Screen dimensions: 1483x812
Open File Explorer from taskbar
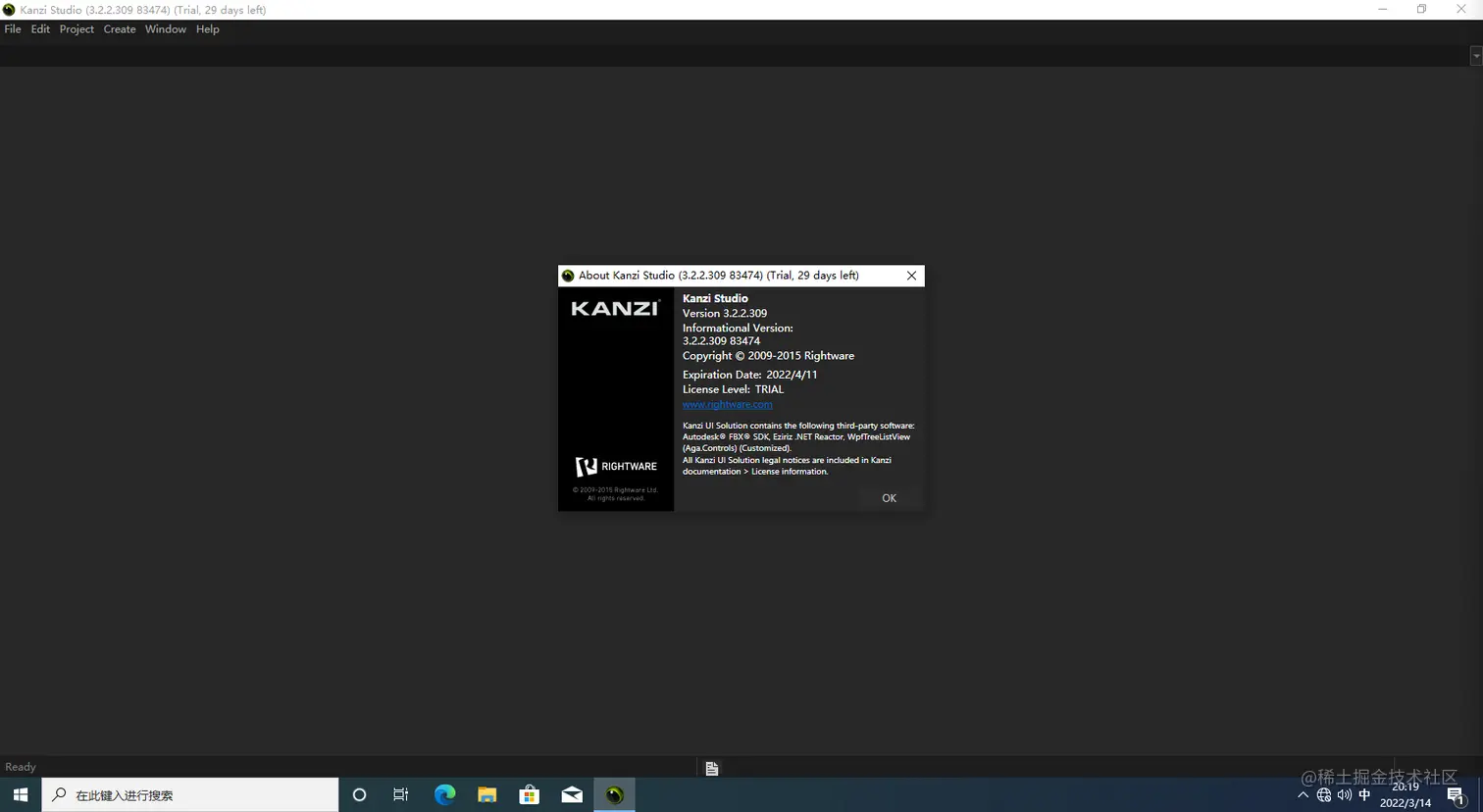[x=486, y=794]
